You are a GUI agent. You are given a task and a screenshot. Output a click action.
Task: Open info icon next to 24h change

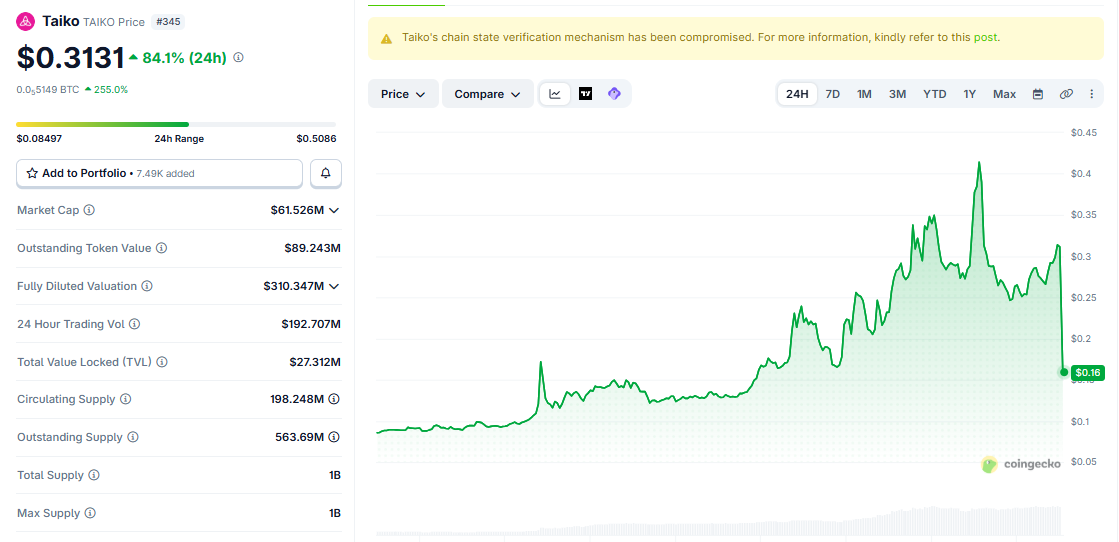238,57
